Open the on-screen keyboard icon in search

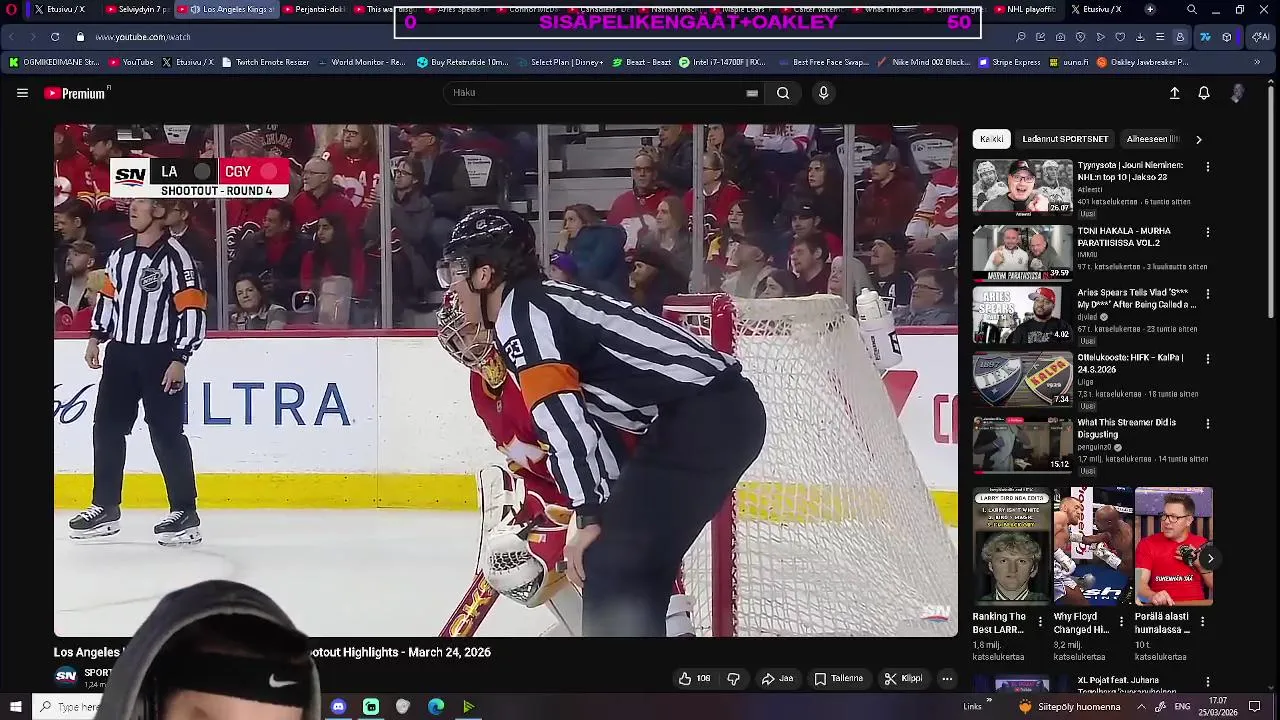coord(752,93)
